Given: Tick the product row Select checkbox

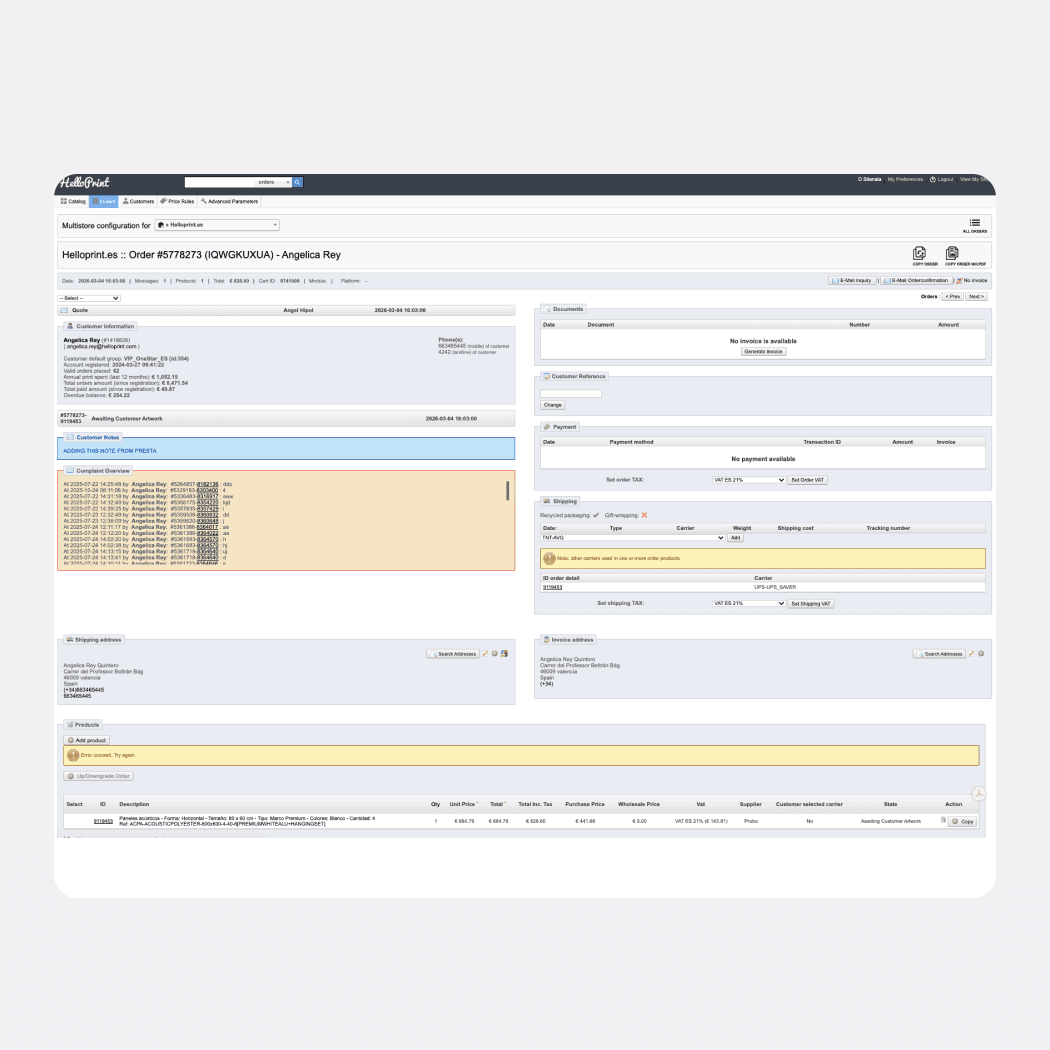Looking at the screenshot, I should click(x=74, y=820).
